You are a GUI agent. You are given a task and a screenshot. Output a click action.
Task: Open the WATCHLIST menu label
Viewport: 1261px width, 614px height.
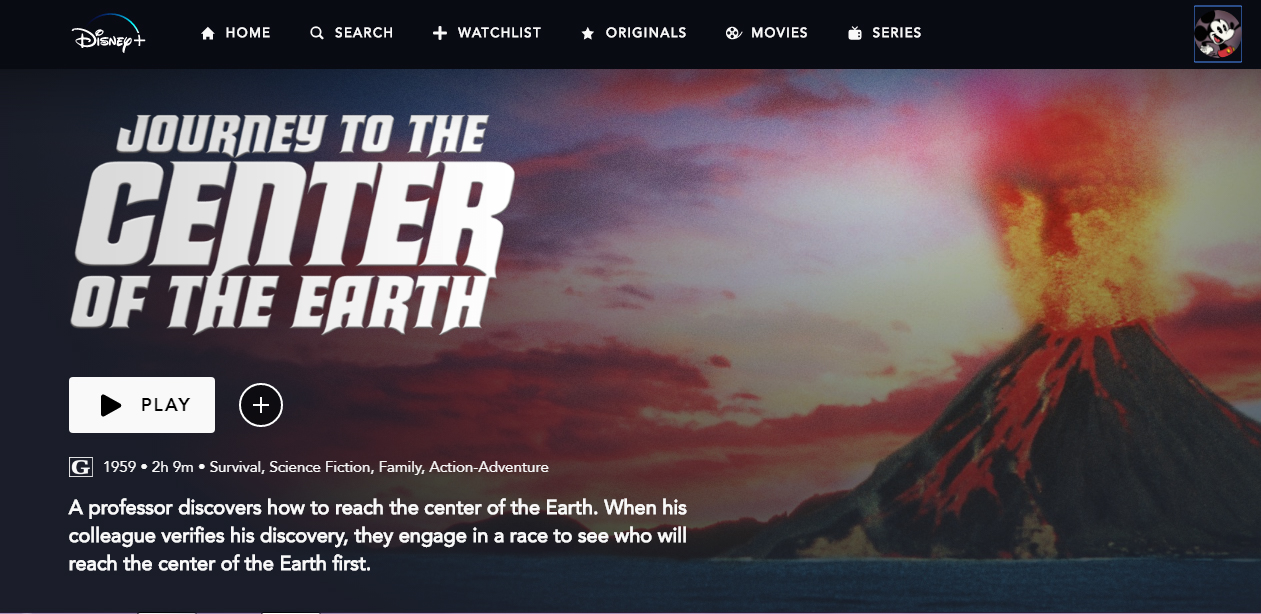coord(499,33)
